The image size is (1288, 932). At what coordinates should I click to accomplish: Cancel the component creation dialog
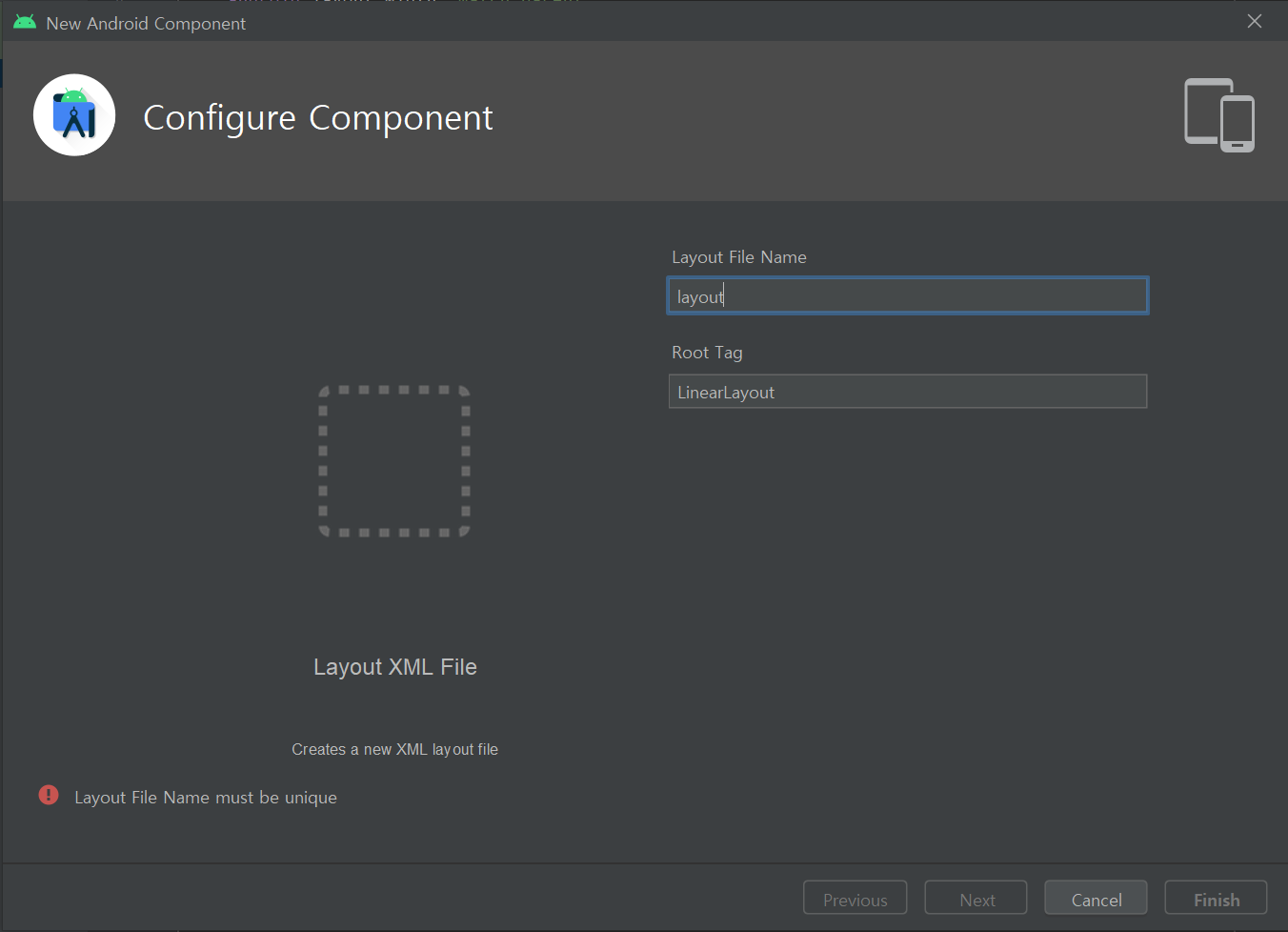(1097, 899)
